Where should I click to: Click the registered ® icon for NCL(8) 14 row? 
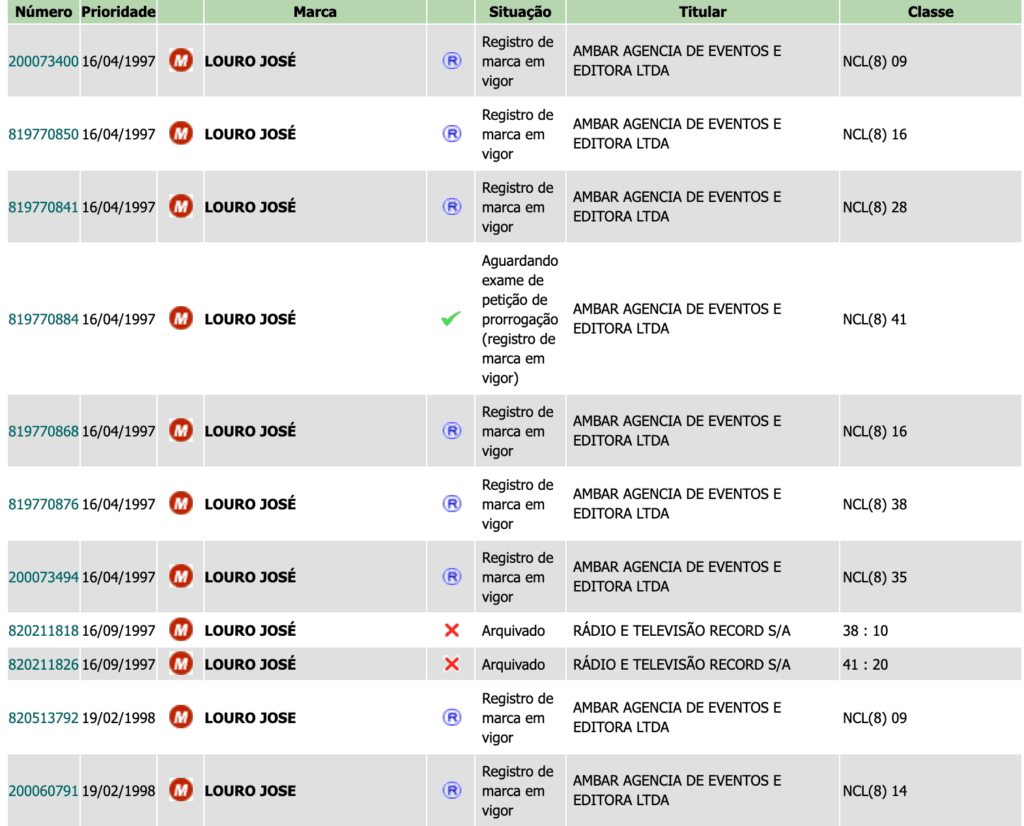point(451,790)
